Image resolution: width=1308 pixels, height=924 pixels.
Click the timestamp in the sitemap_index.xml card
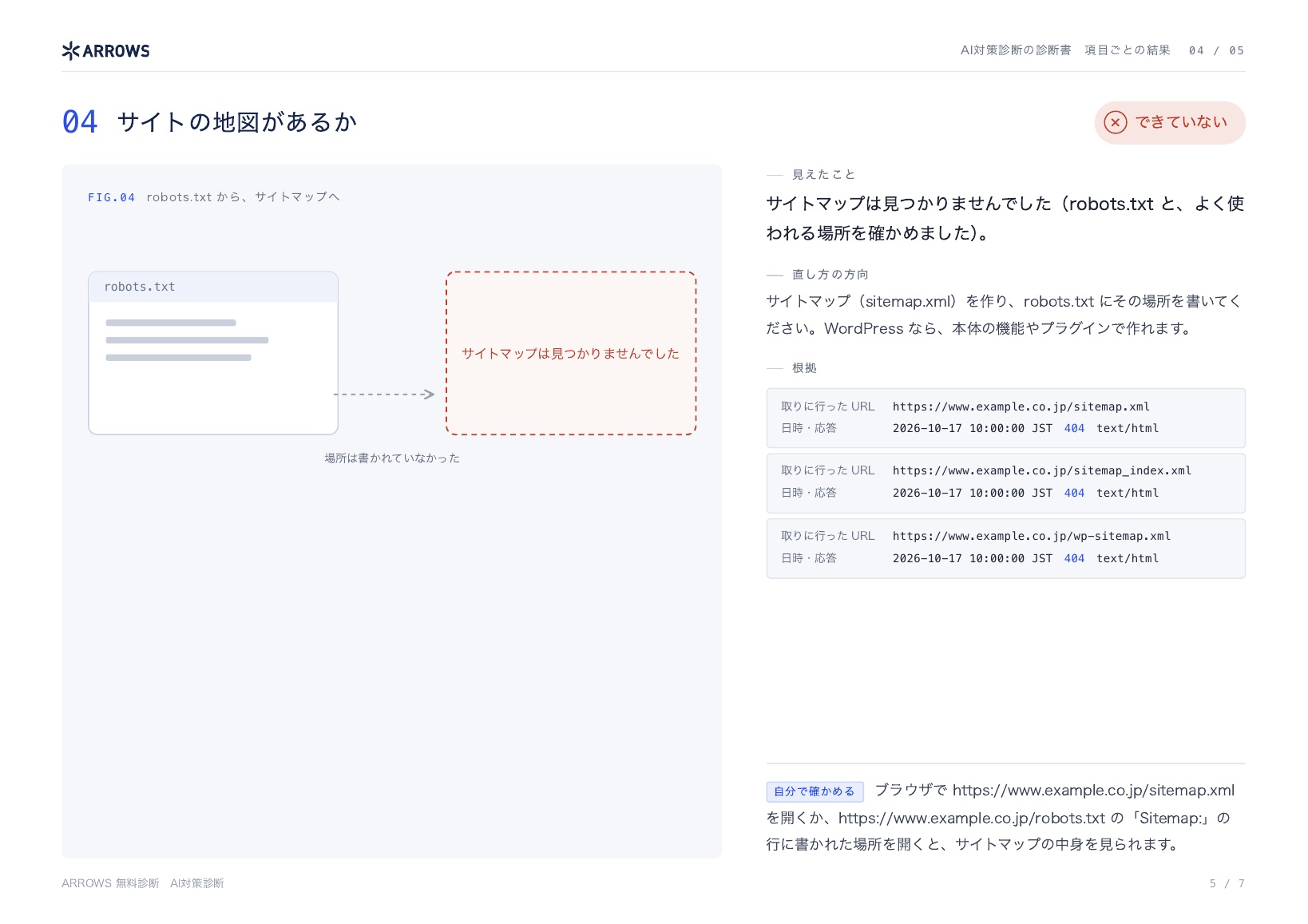(x=973, y=494)
